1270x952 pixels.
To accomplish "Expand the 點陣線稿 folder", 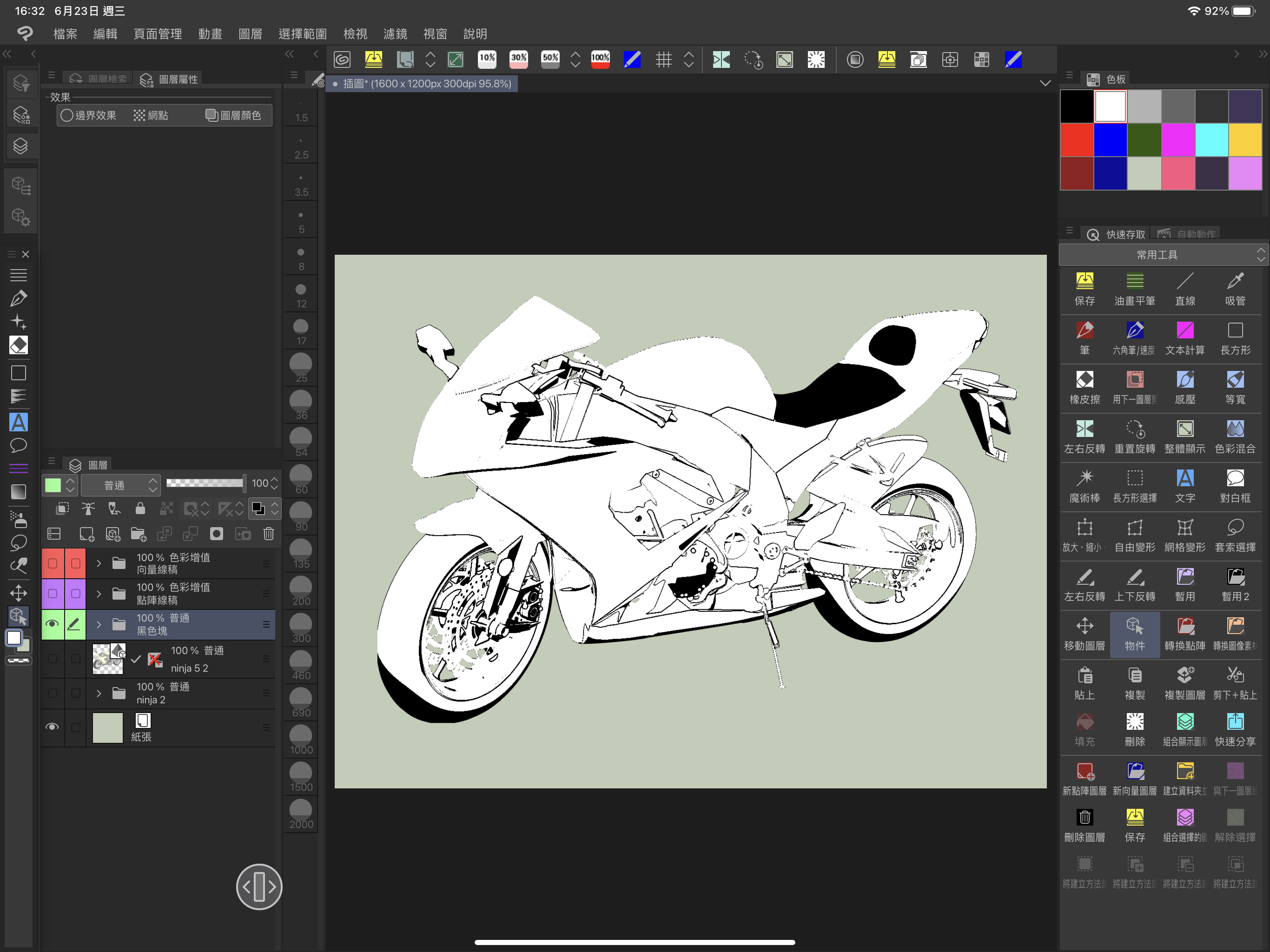I will coord(99,594).
